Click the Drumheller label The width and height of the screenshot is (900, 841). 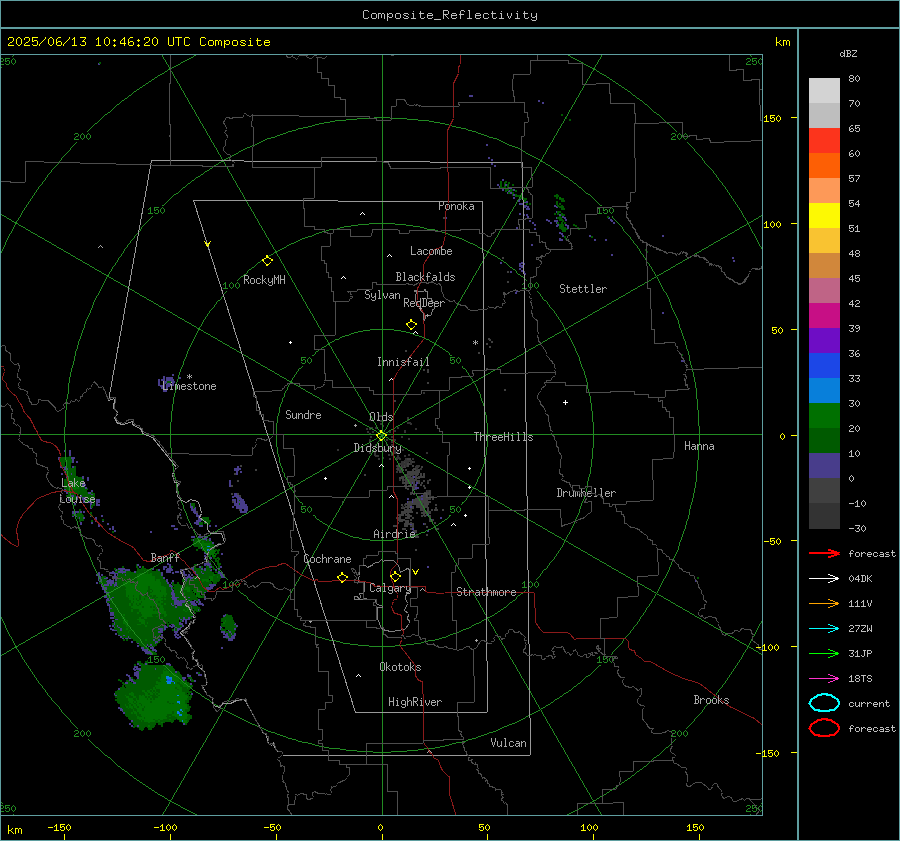click(586, 493)
